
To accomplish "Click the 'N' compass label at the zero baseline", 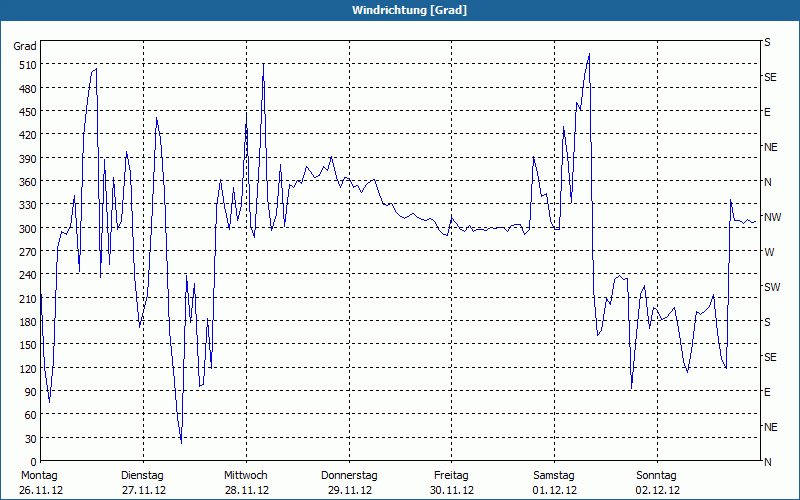I will click(x=767, y=462).
